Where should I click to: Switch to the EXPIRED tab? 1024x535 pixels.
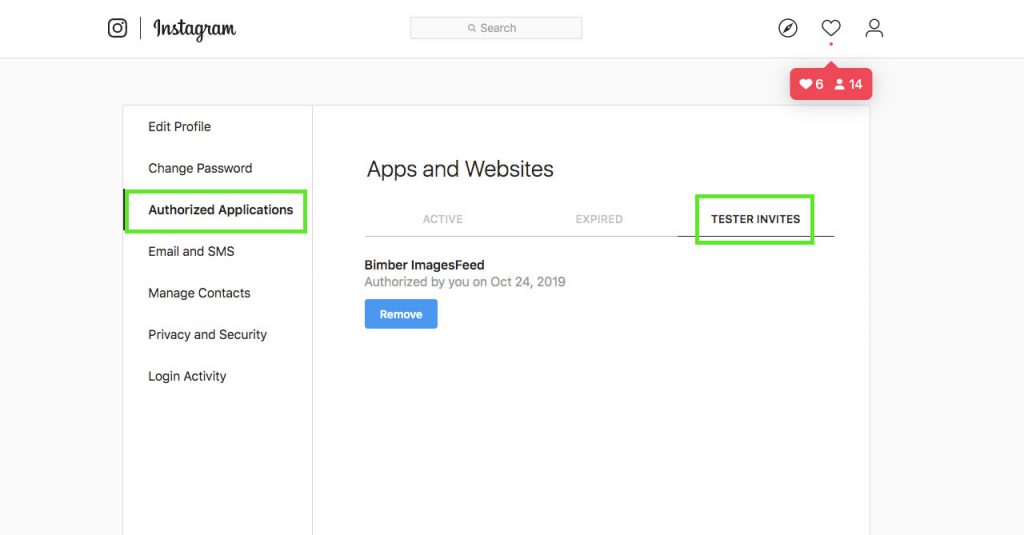tap(599, 219)
